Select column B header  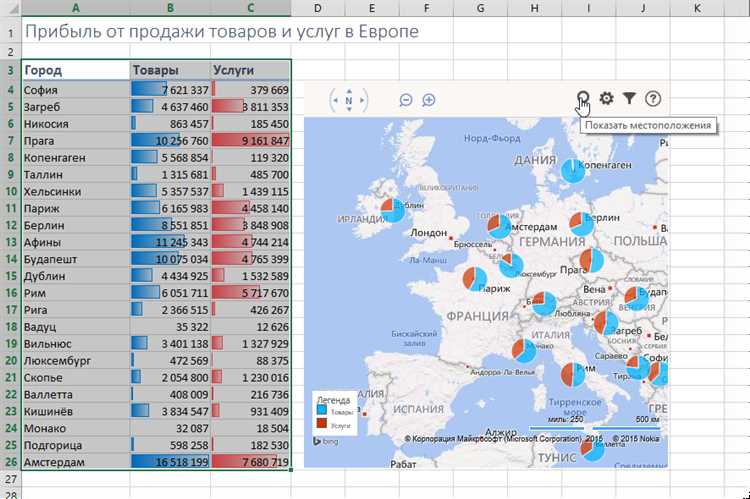pos(170,8)
